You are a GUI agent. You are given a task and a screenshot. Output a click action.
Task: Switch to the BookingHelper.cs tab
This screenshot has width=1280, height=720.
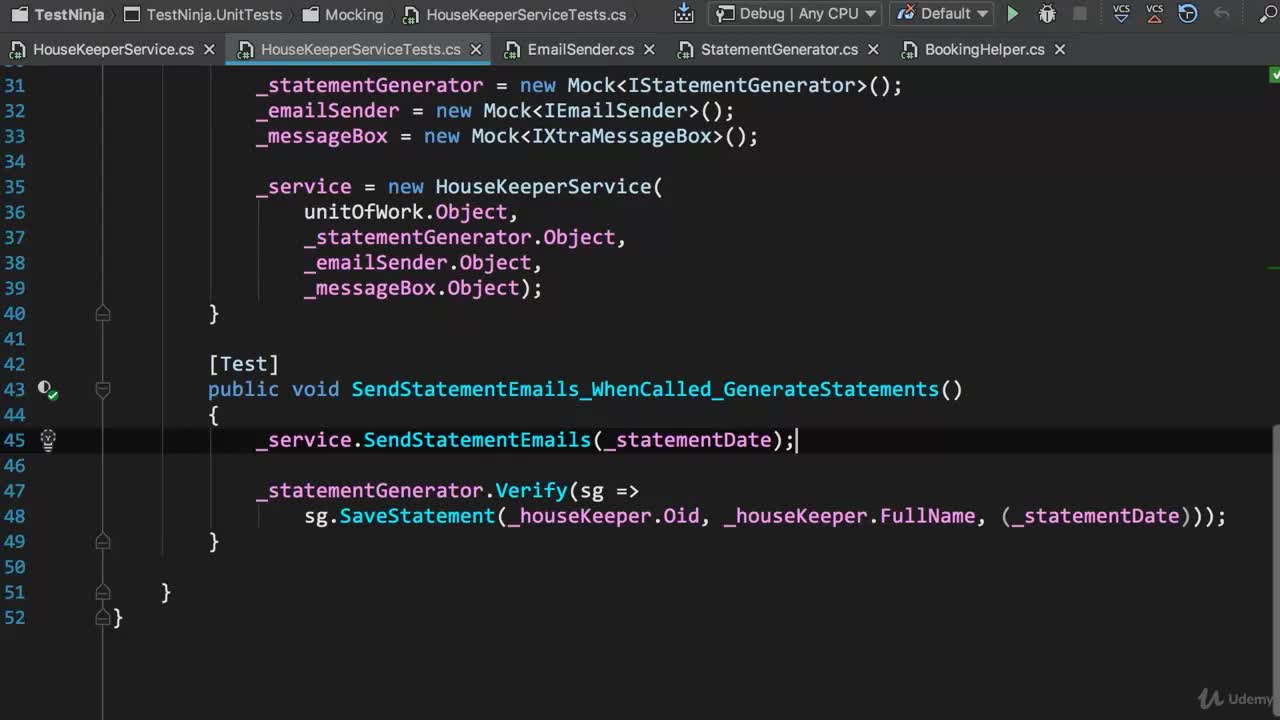[x=973, y=49]
